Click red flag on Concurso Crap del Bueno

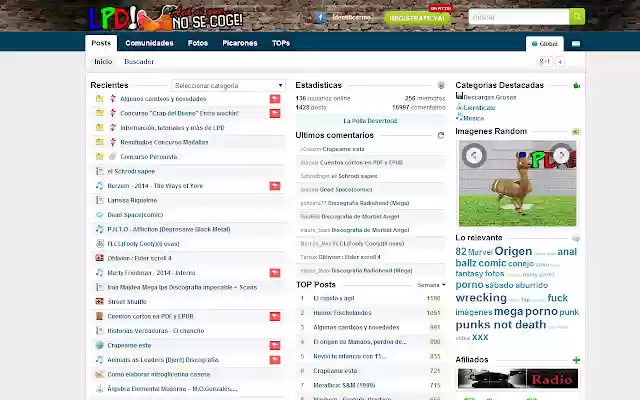275,113
